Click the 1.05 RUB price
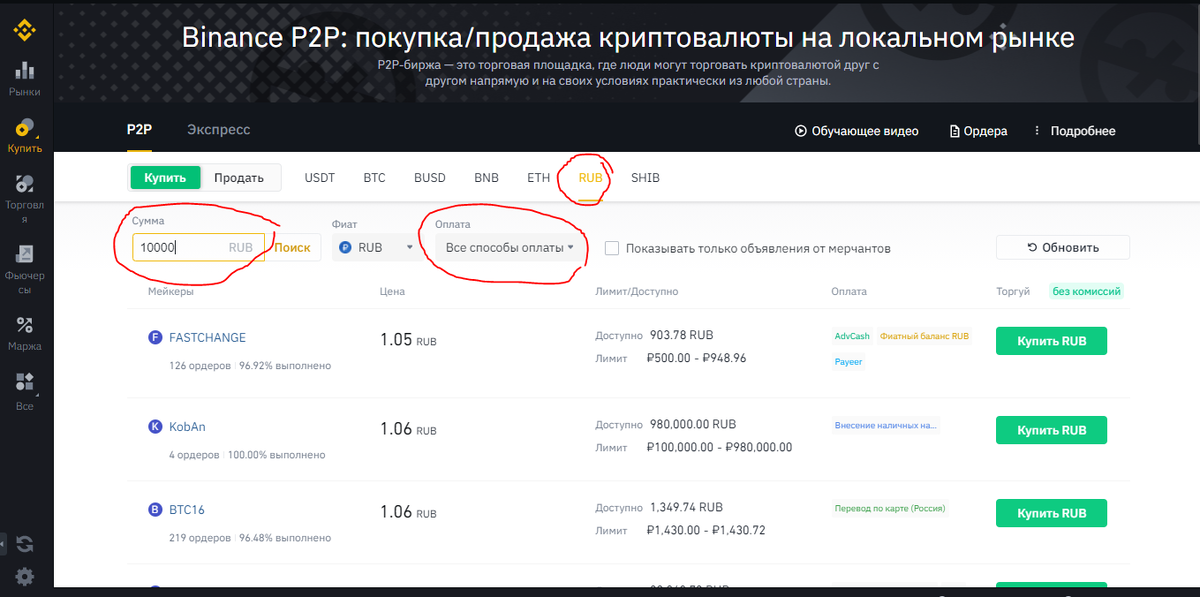The image size is (1200, 597). (x=408, y=340)
